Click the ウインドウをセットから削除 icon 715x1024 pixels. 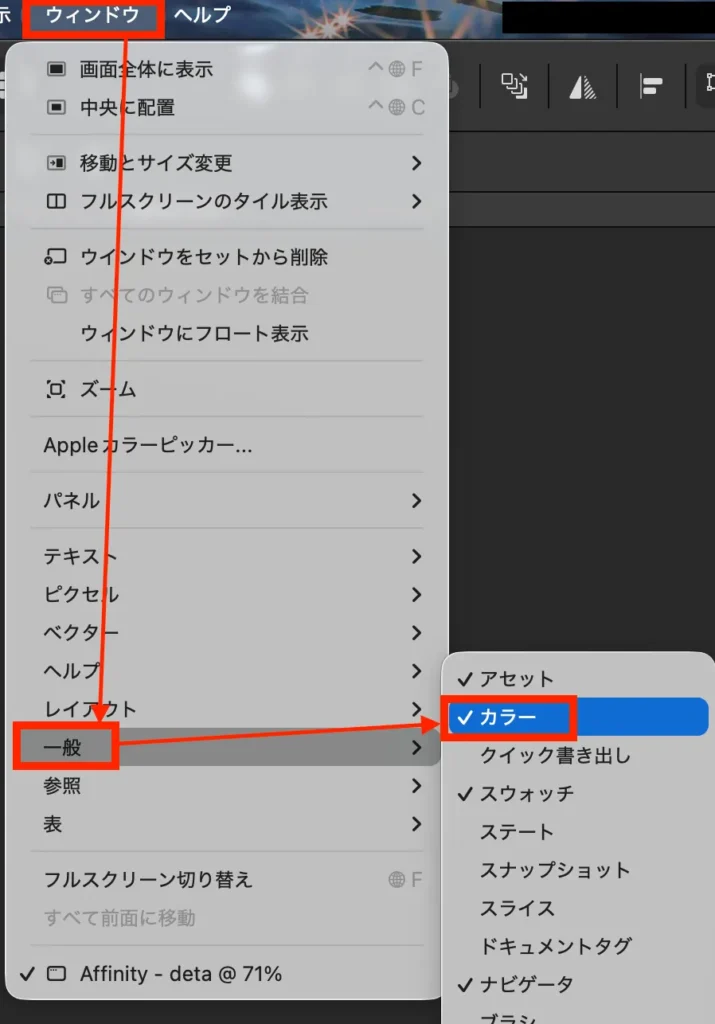[56, 257]
